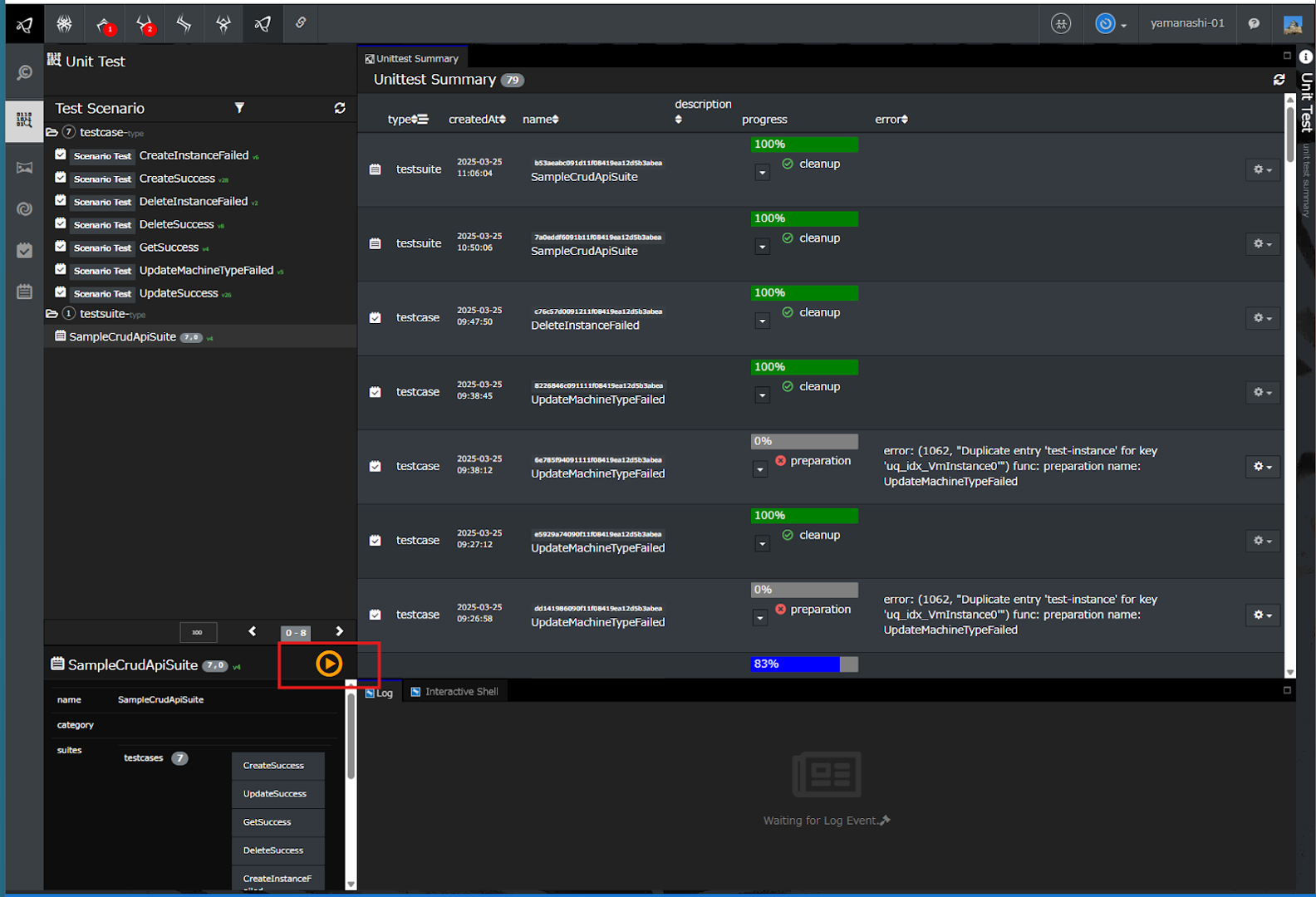The image size is (1316, 897).
Task: Open the calendar icon in left sidebar
Action: [24, 292]
